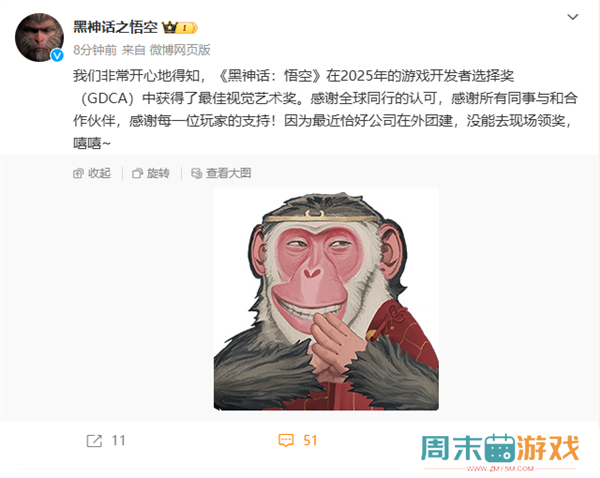Collapse the image with 收起

[x=92, y=173]
